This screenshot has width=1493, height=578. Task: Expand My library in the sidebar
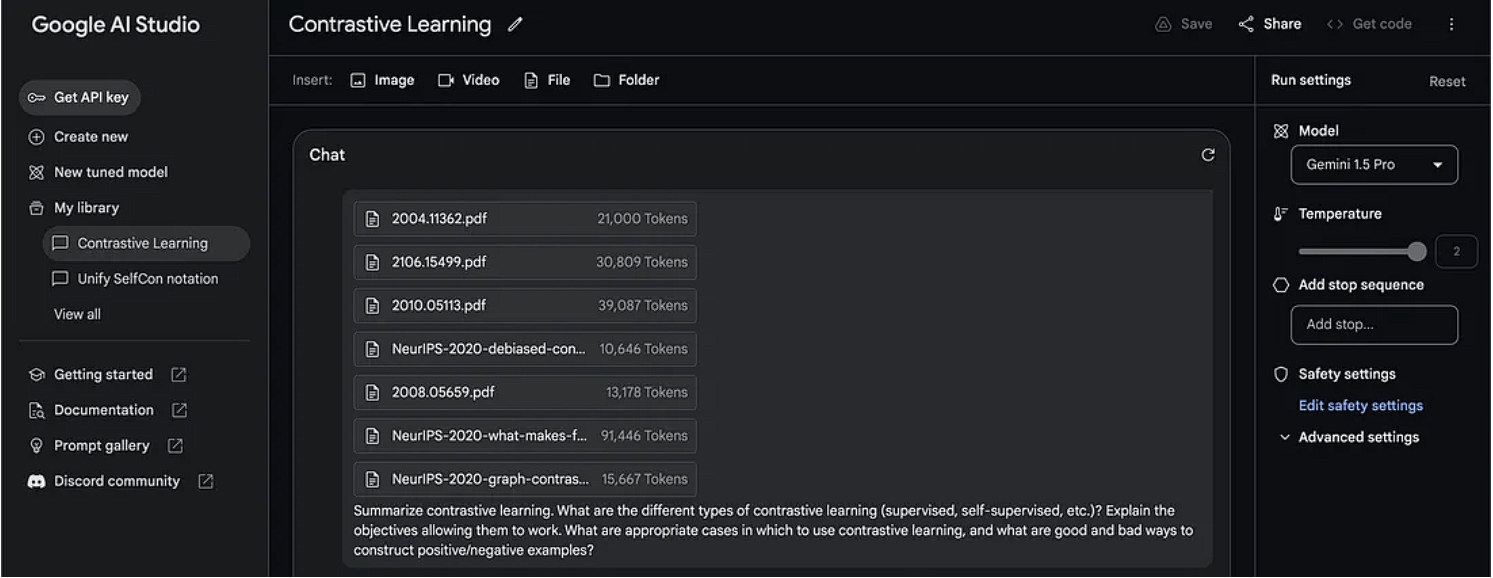pyautogui.click(x=86, y=208)
